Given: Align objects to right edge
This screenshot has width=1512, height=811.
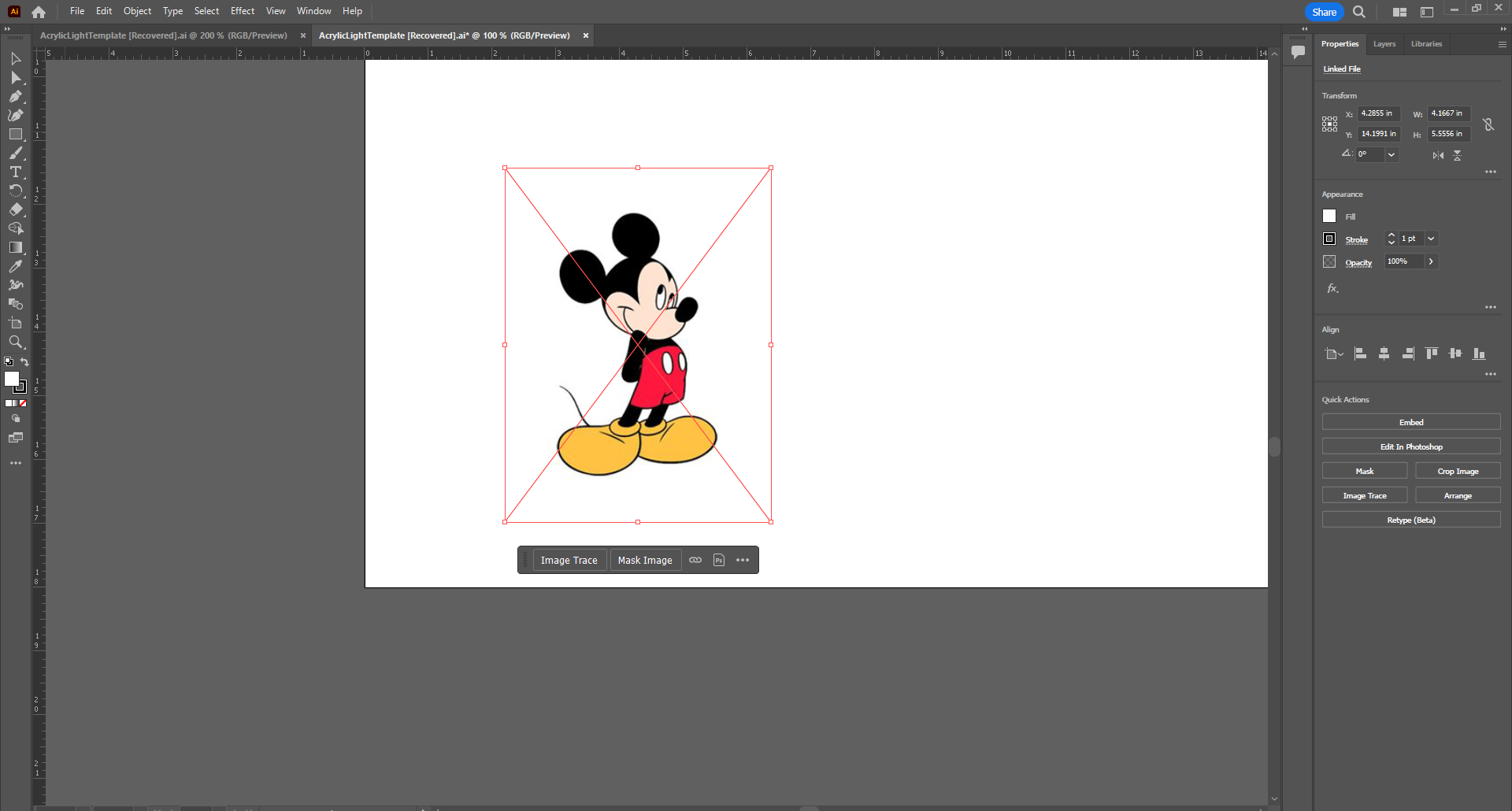Looking at the screenshot, I should click(x=1408, y=354).
